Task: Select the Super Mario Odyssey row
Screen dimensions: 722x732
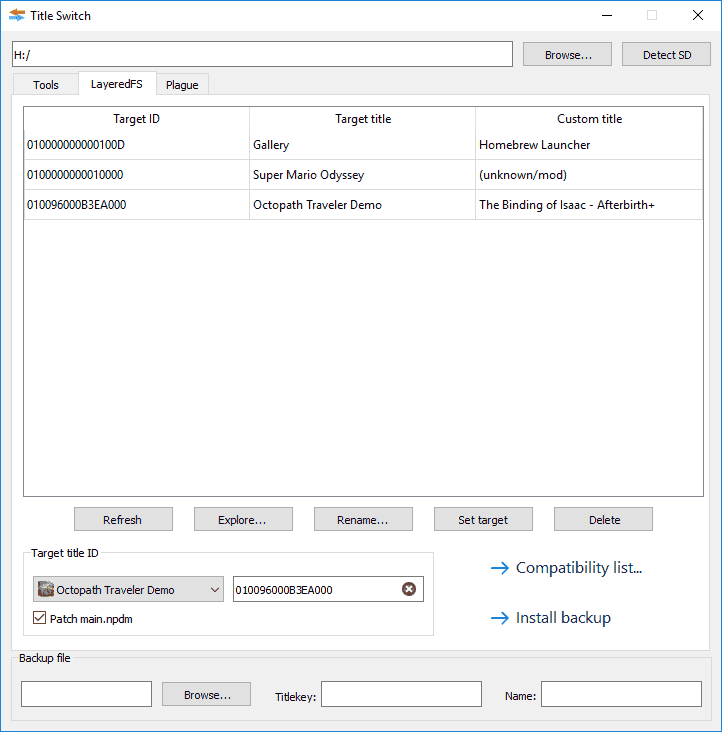Action: coord(363,175)
